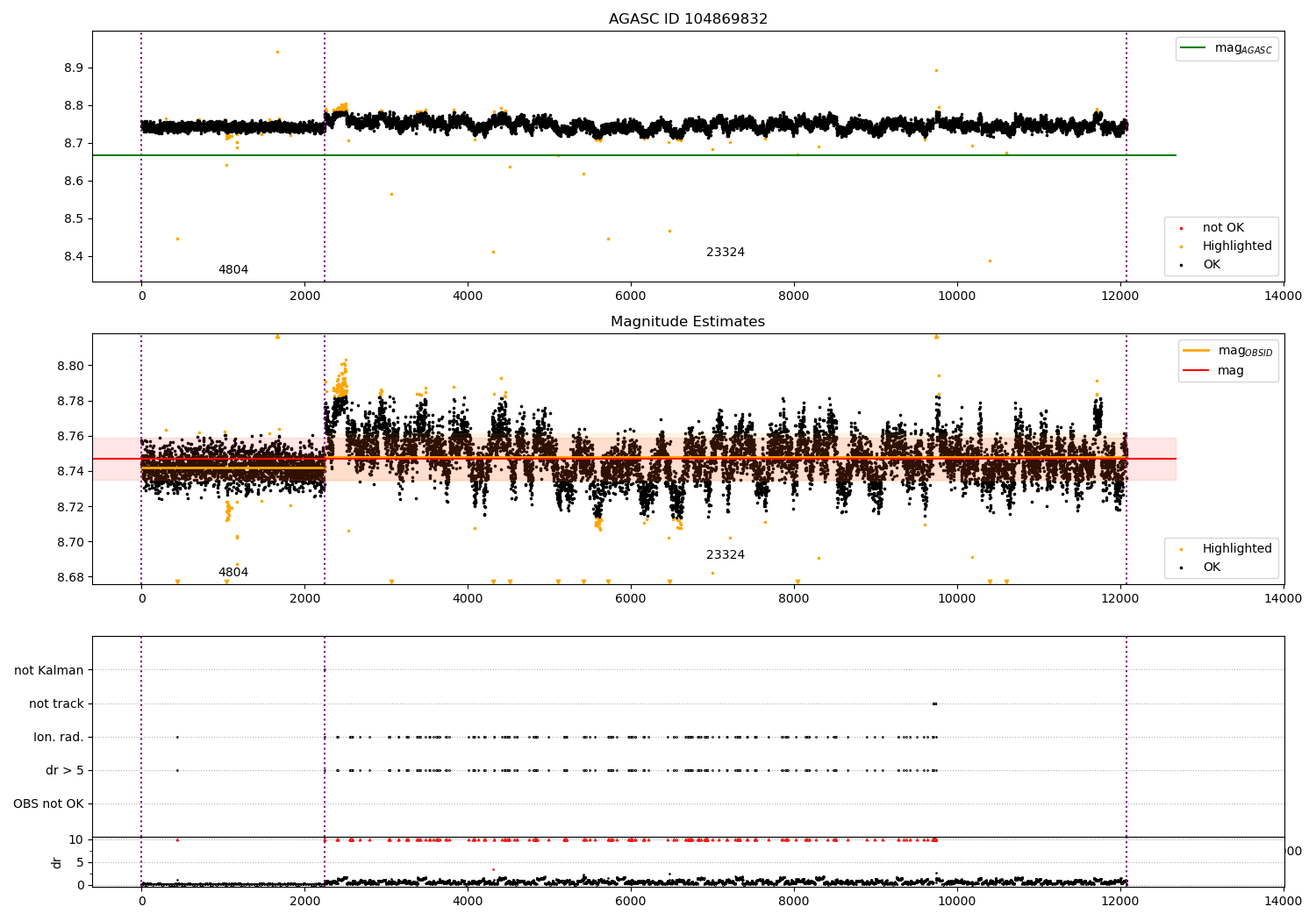Click the 'not OK' legend entry in top plot
This screenshot has width=1316, height=921.
(x=1223, y=228)
